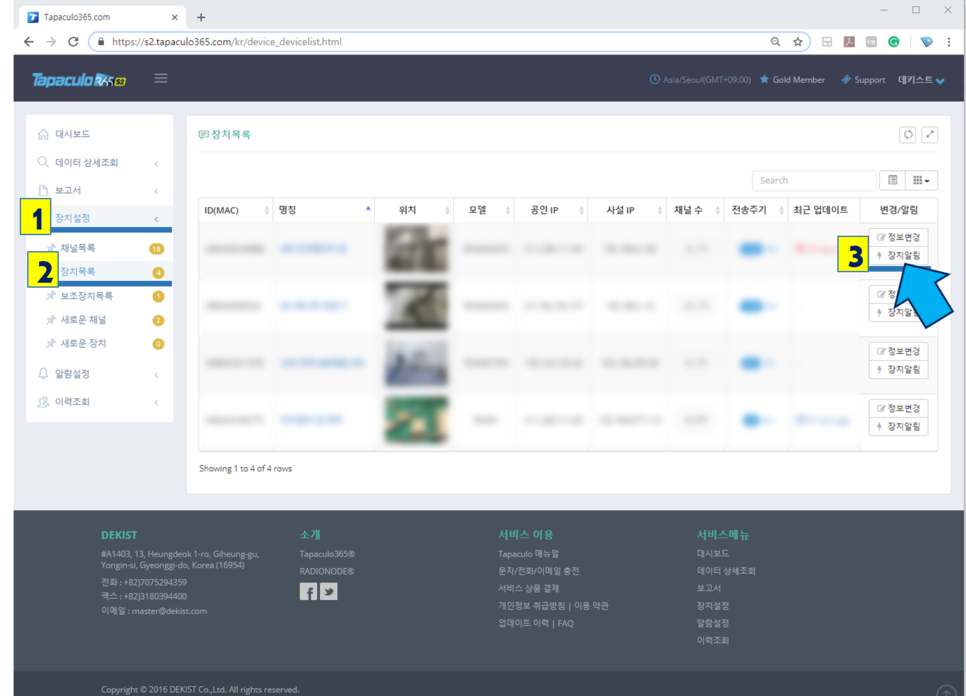Sort the table by 명칭 column
The width and height of the screenshot is (966, 696).
pos(323,210)
